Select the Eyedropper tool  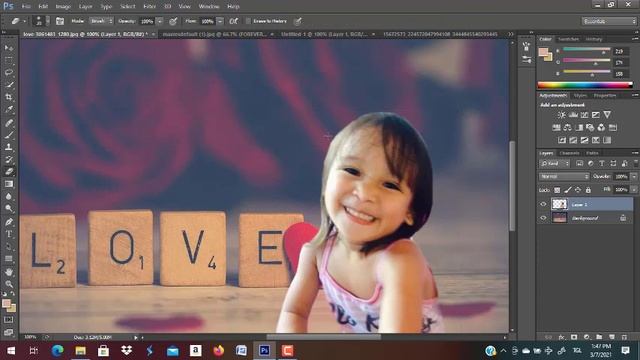[x=9, y=109]
